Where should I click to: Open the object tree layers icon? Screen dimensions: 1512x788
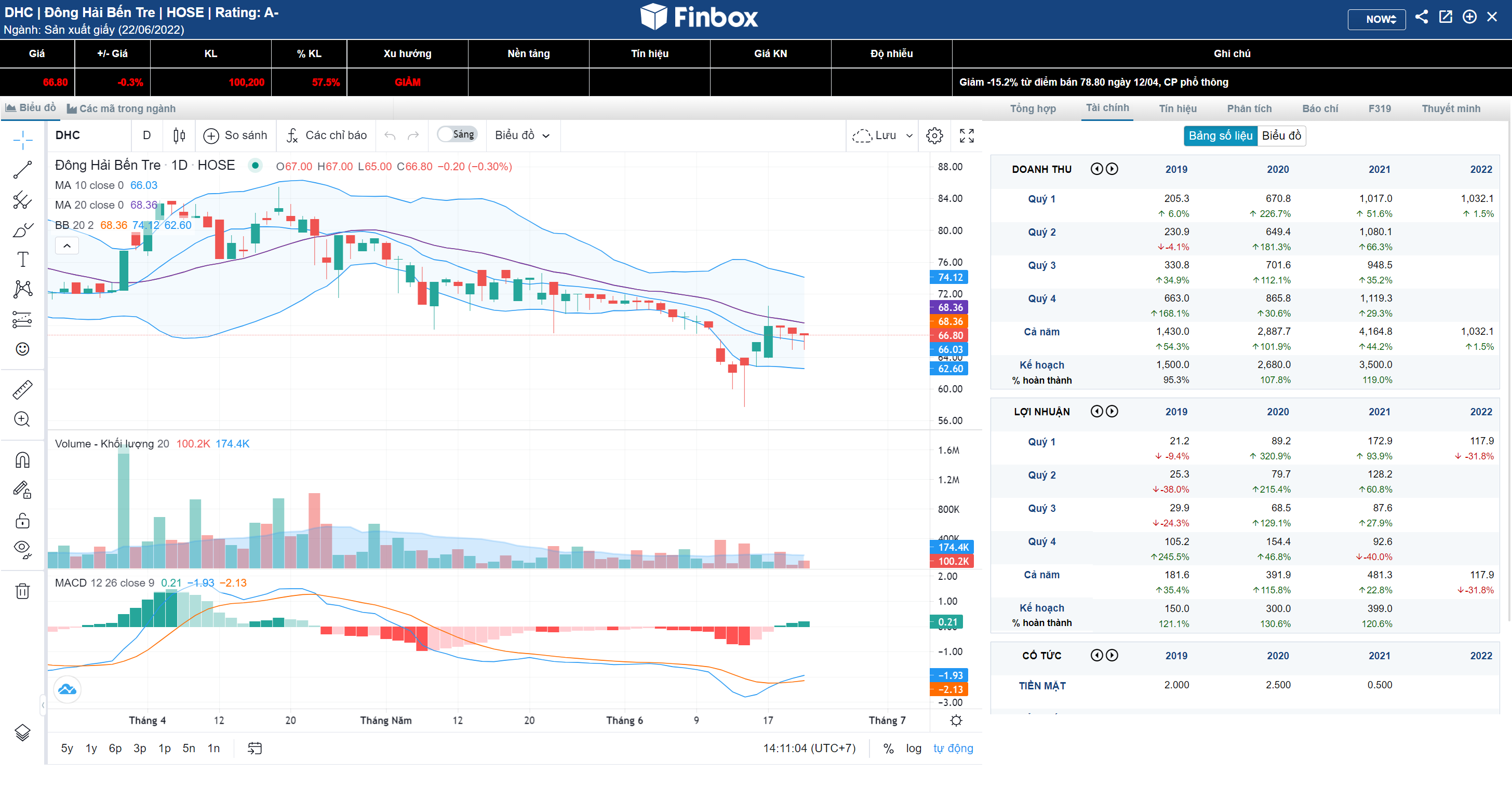22,733
